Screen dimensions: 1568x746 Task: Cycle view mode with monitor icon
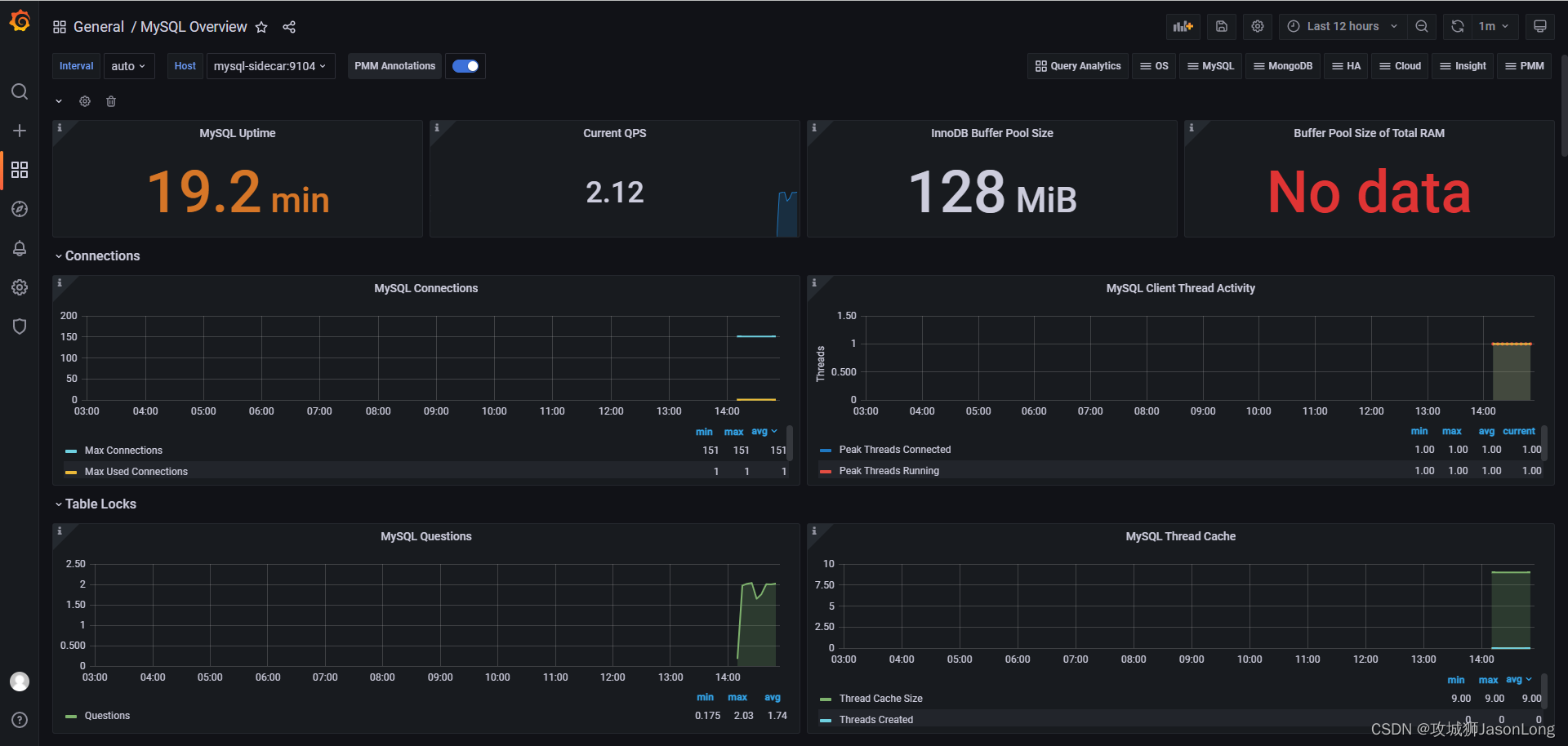tap(1540, 26)
